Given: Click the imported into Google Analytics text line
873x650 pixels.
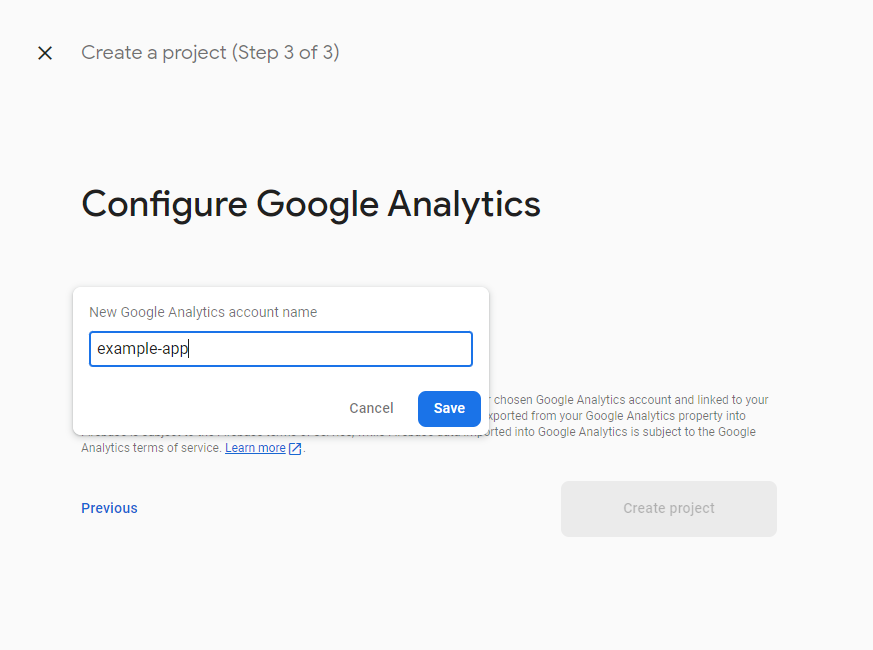Looking at the screenshot, I should 619,432.
